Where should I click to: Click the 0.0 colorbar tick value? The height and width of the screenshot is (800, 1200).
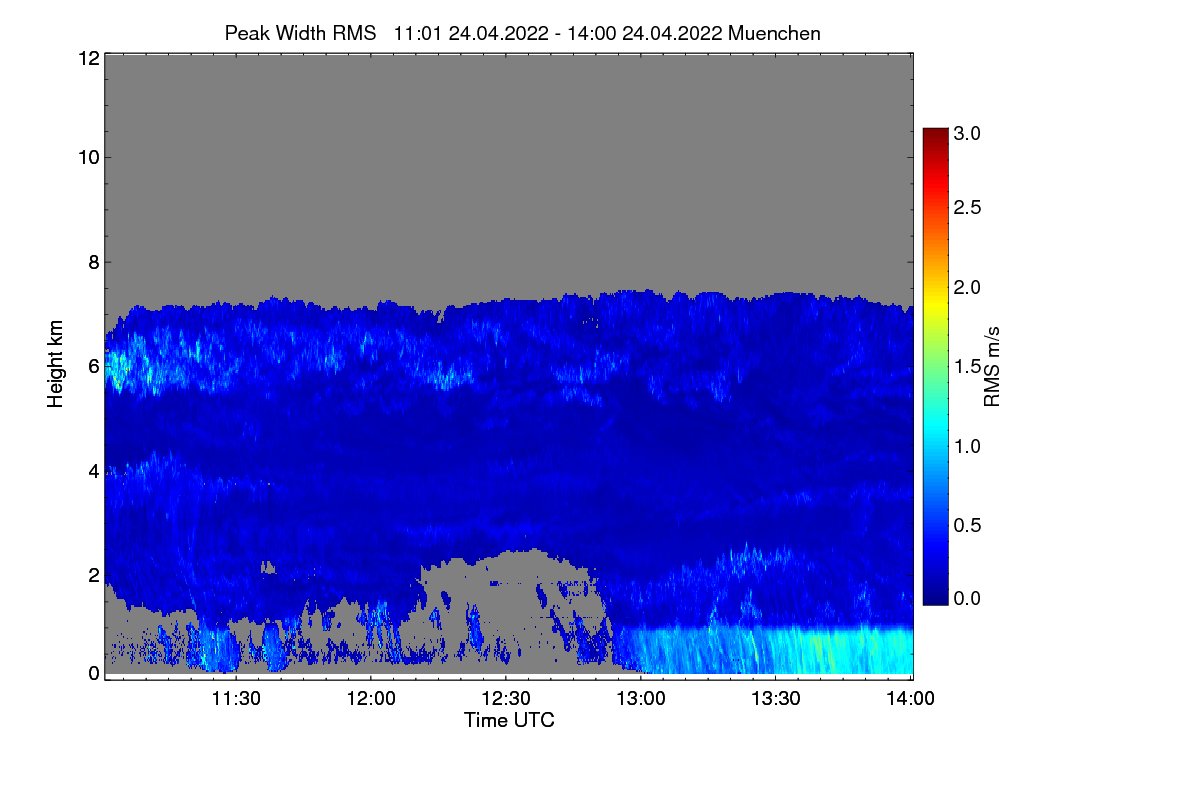click(x=968, y=598)
